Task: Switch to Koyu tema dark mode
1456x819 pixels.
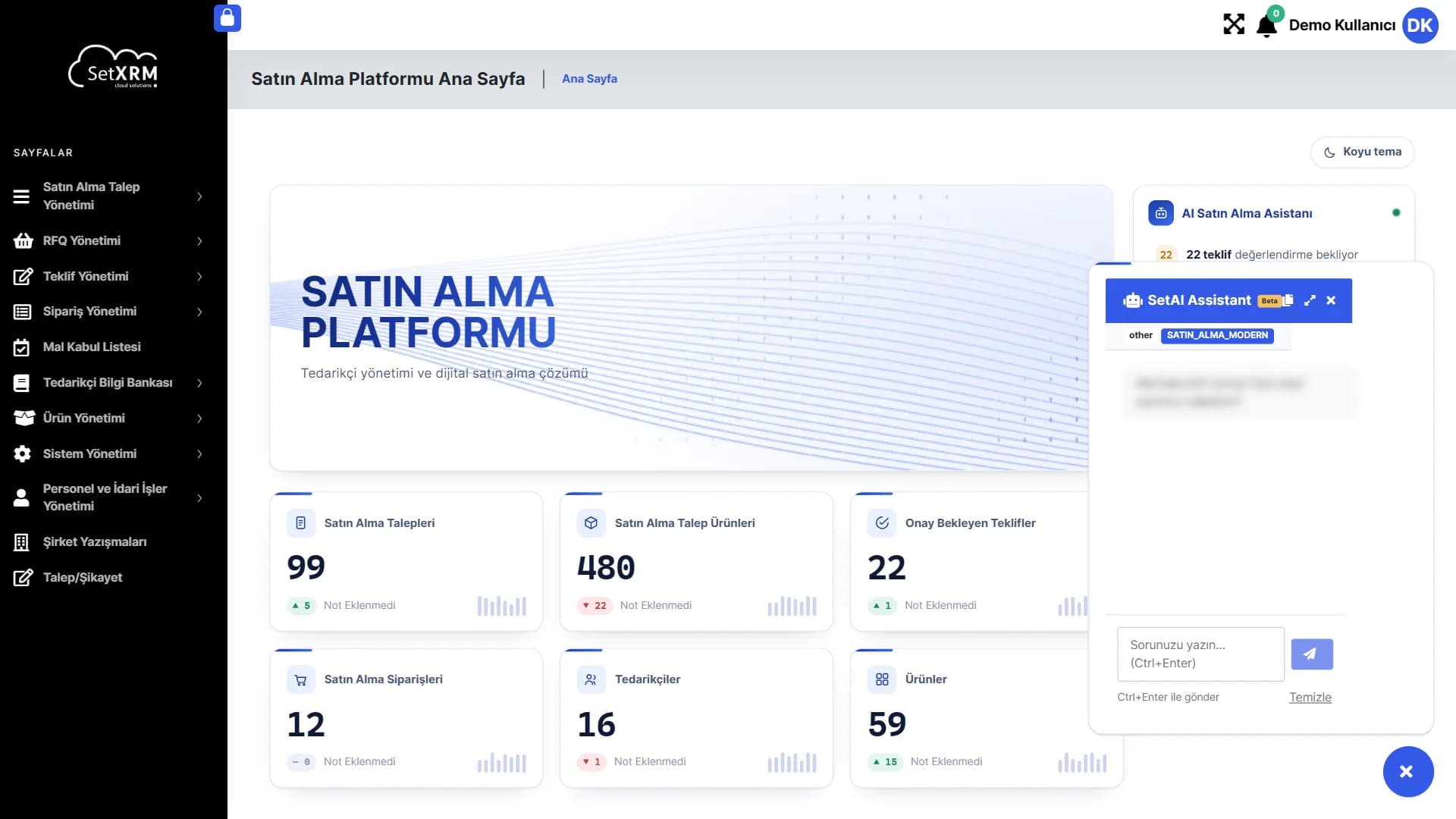Action: (1362, 152)
